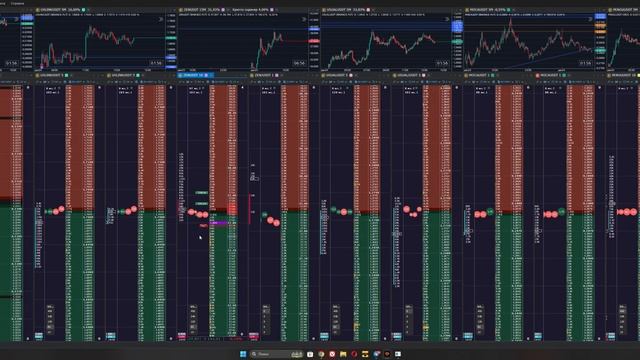Screen dimensions: 640x360
Task: Click the double-arrow icon on GOLDMUSDT chart
Action: [x=161, y=19]
